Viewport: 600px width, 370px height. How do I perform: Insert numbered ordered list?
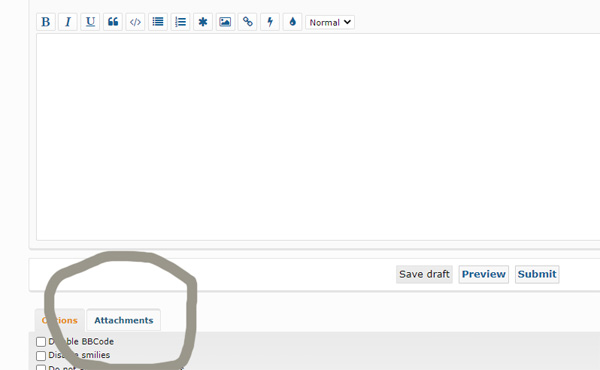(x=180, y=22)
